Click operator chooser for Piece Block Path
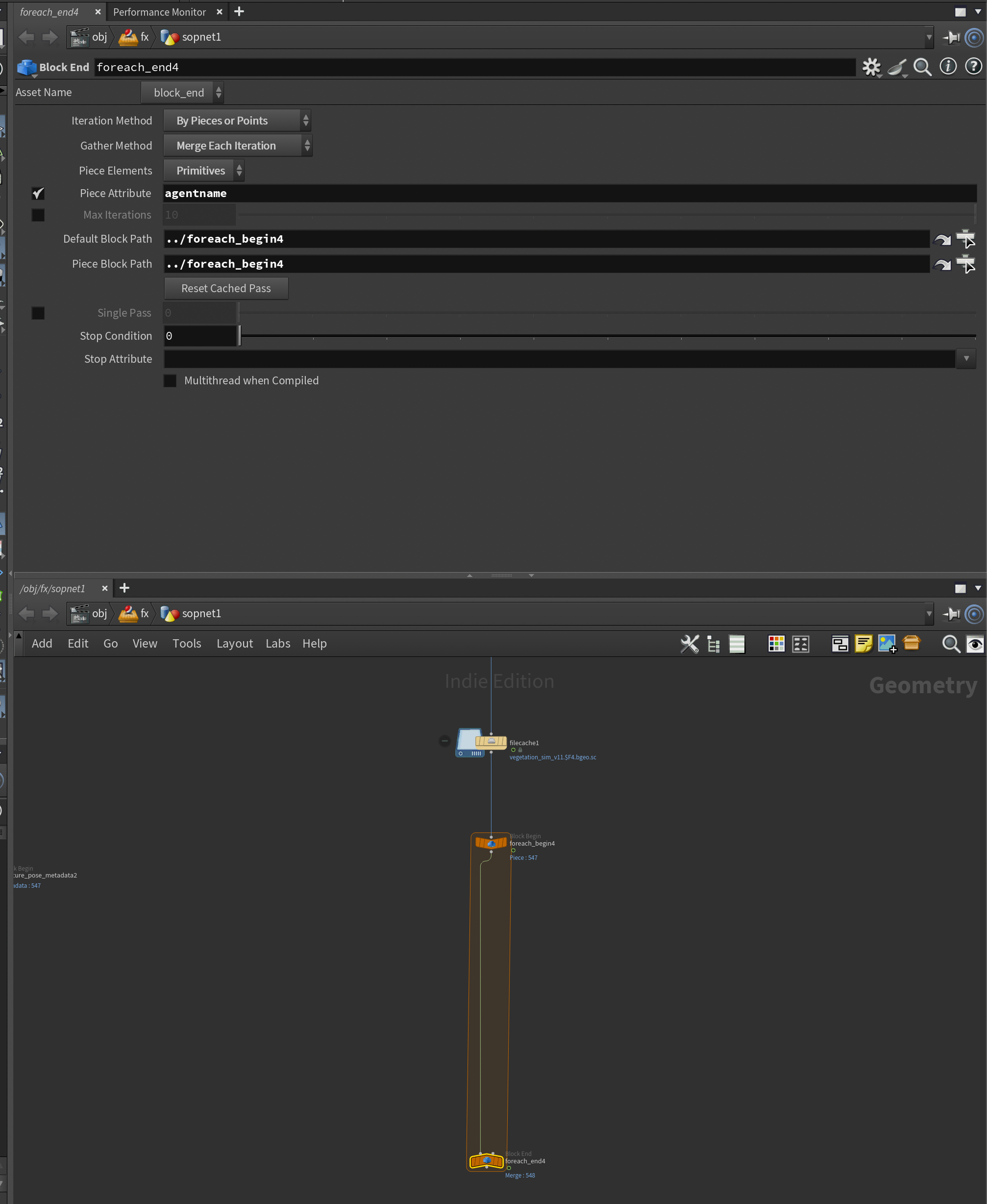Screen dimensions: 987x1204 pos(965,264)
